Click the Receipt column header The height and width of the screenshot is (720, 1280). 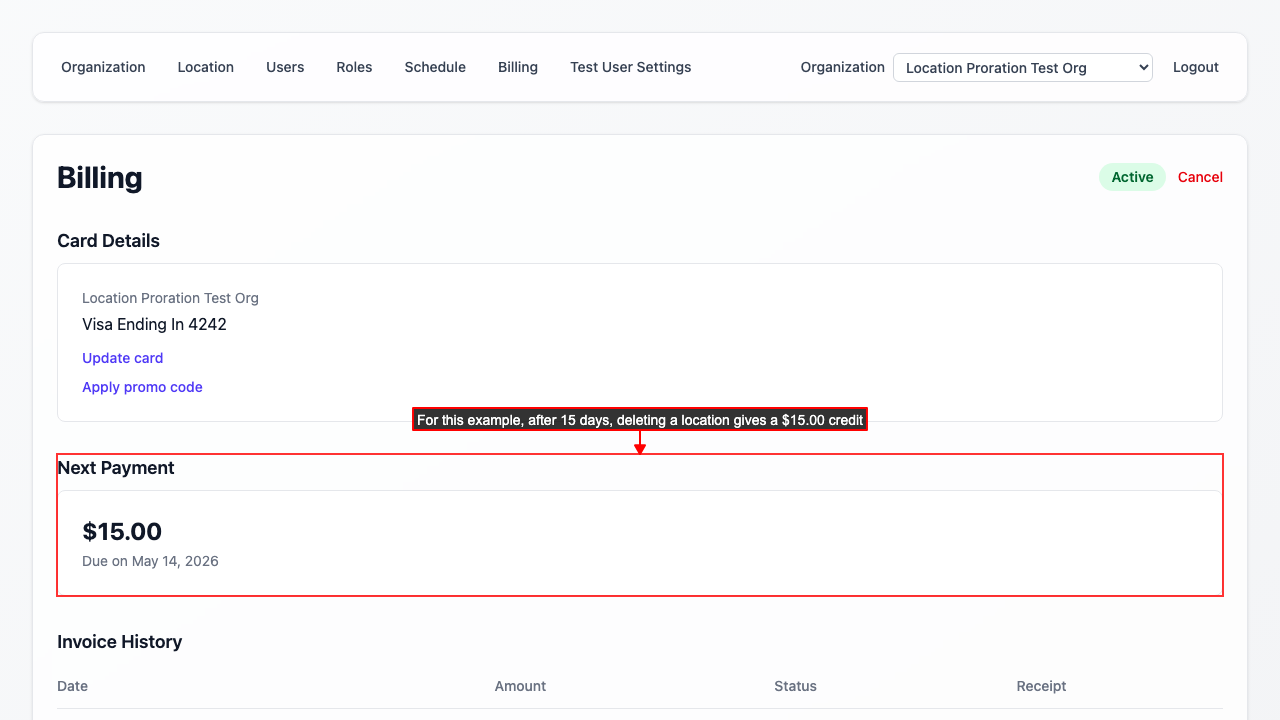pos(1041,686)
